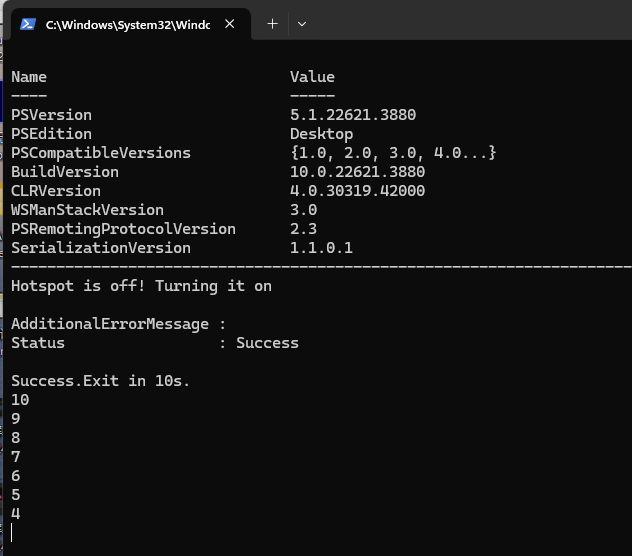Click the WSManStackVersion row label
The image size is (632, 556).
[x=87, y=210]
